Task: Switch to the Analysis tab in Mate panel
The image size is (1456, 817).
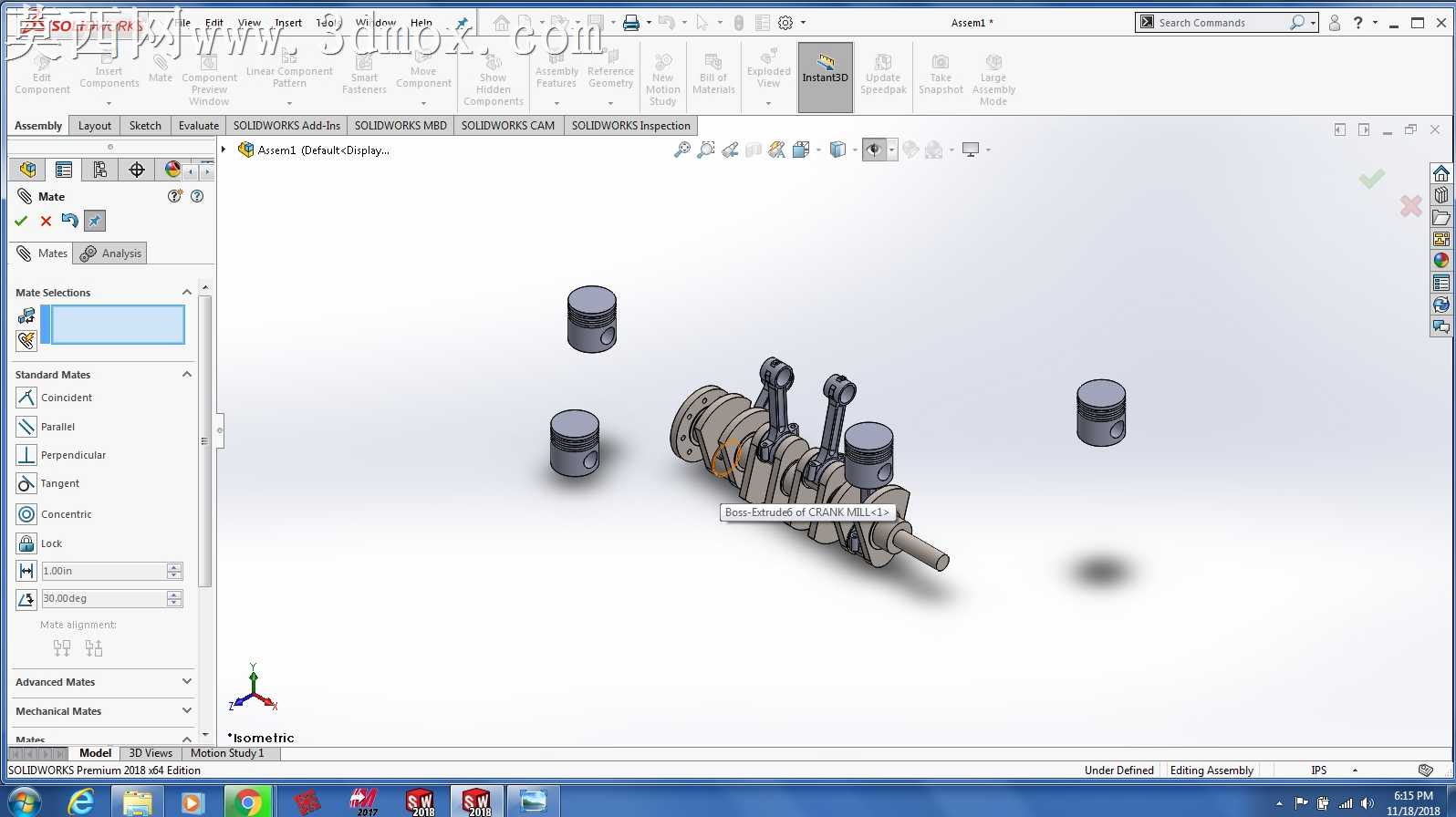Action: (111, 253)
